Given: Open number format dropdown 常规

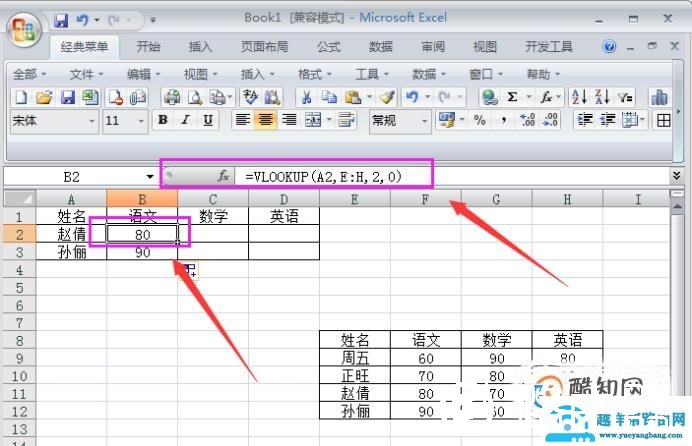Looking at the screenshot, I should (x=424, y=120).
